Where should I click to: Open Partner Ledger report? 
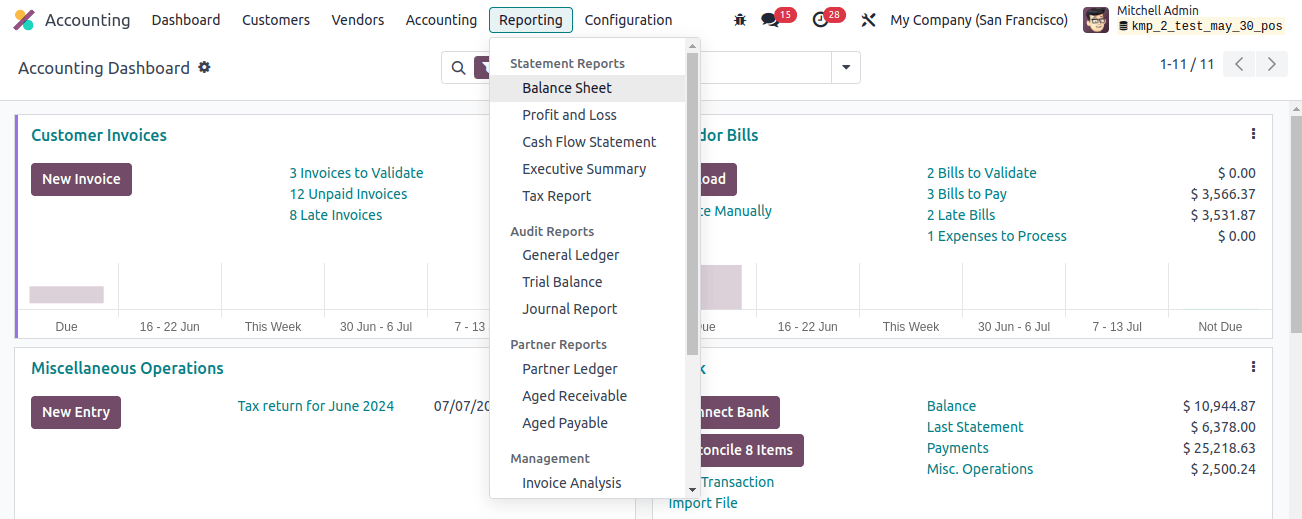[x=588, y=369]
